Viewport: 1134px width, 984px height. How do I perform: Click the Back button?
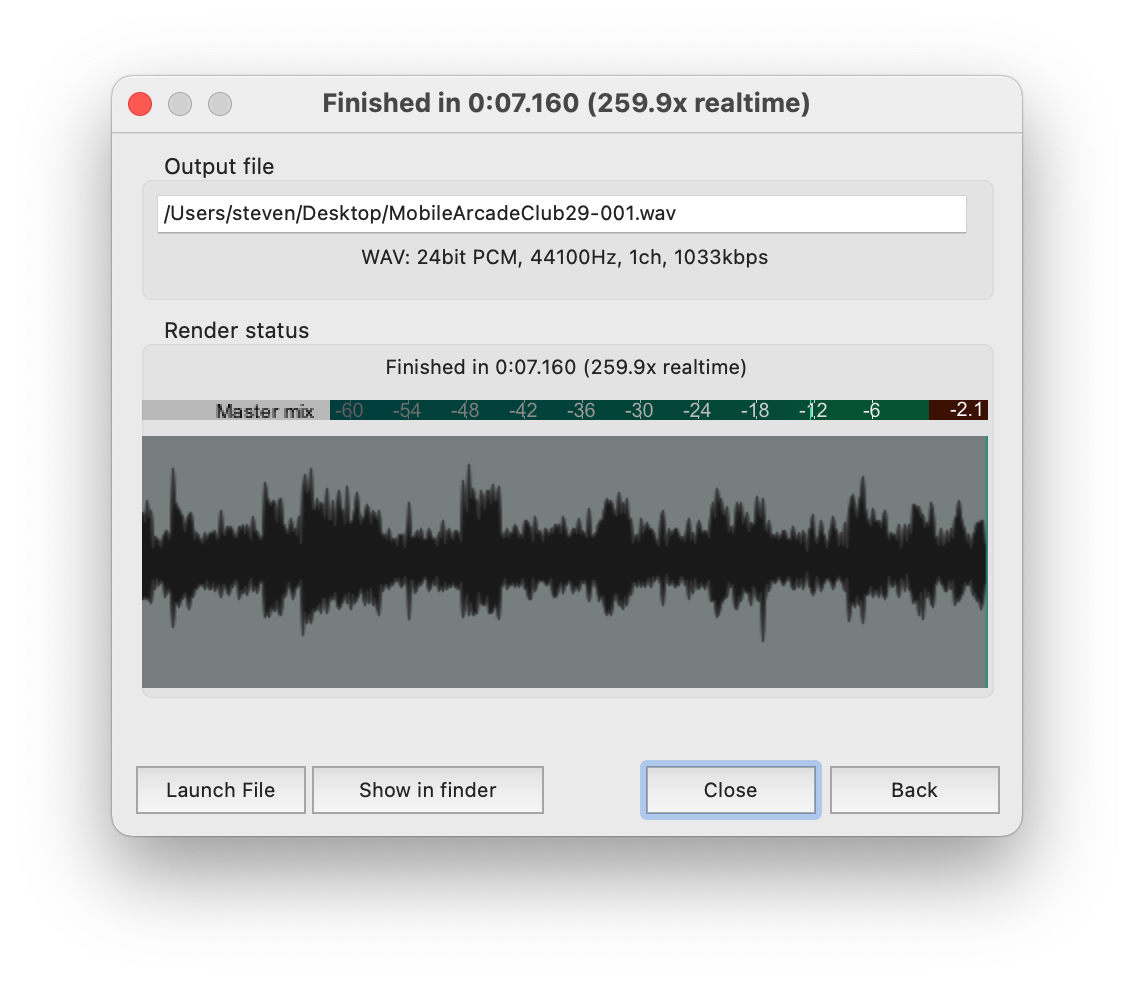[913, 789]
